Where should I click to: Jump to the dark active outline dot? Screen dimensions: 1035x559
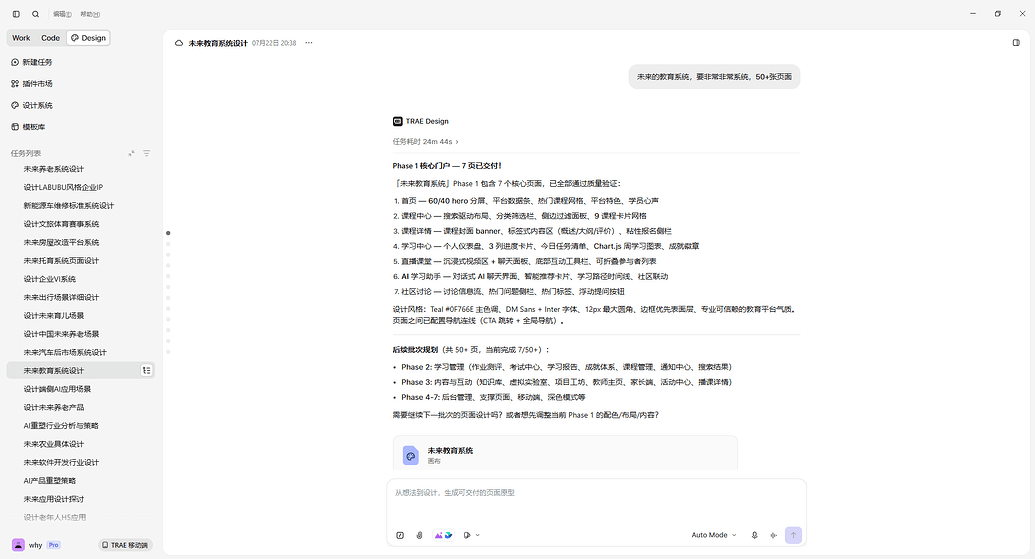(x=168, y=233)
